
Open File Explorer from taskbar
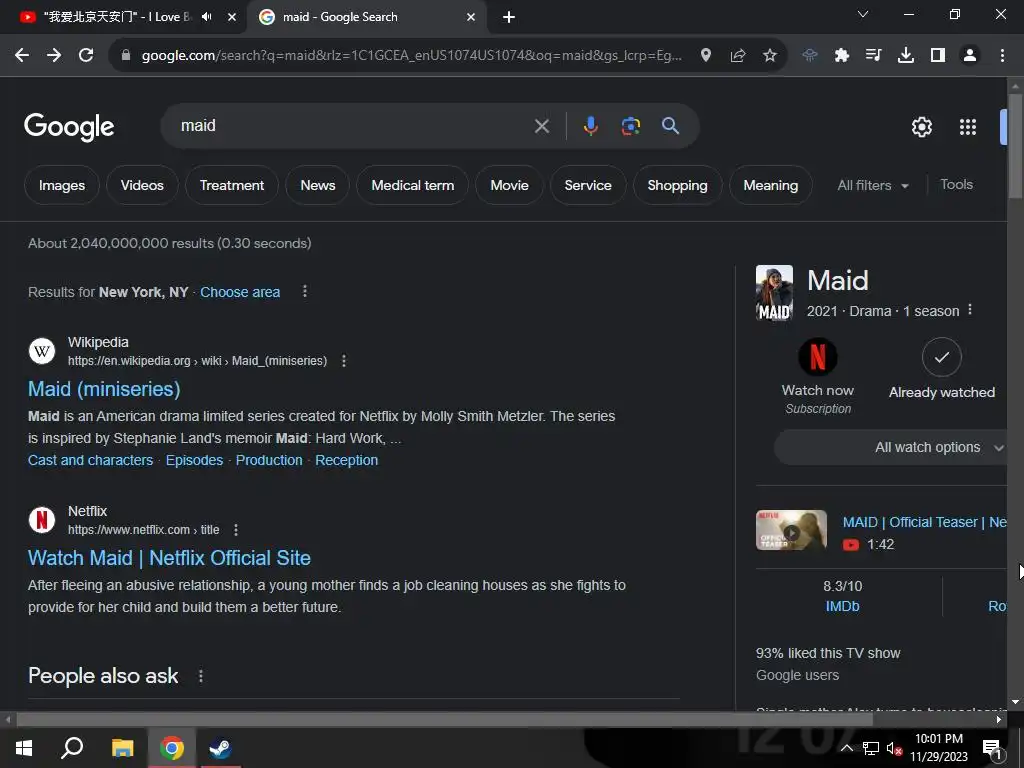click(x=122, y=748)
